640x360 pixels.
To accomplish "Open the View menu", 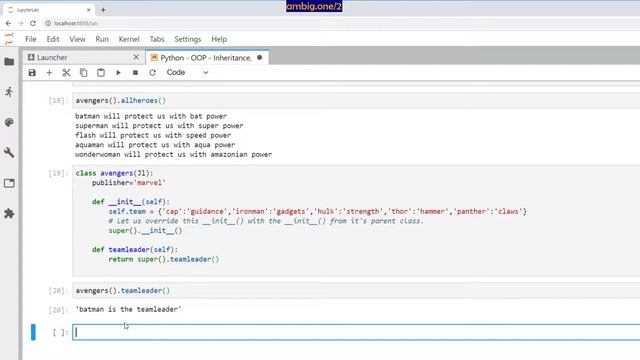I will tap(77, 39).
